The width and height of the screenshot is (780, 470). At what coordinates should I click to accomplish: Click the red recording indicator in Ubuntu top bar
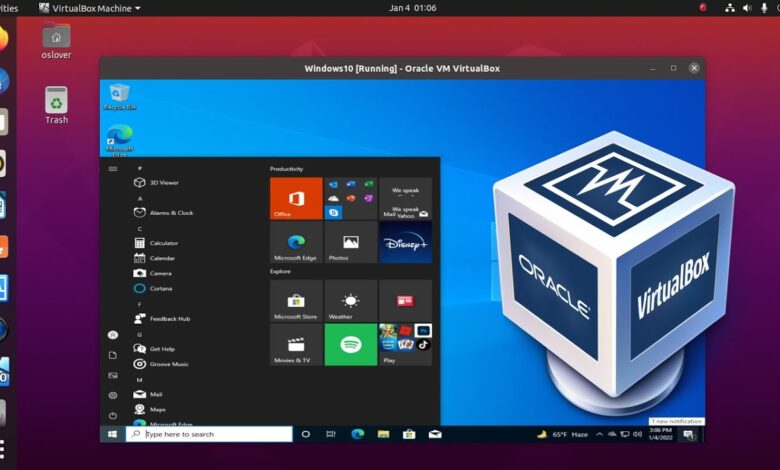703,8
